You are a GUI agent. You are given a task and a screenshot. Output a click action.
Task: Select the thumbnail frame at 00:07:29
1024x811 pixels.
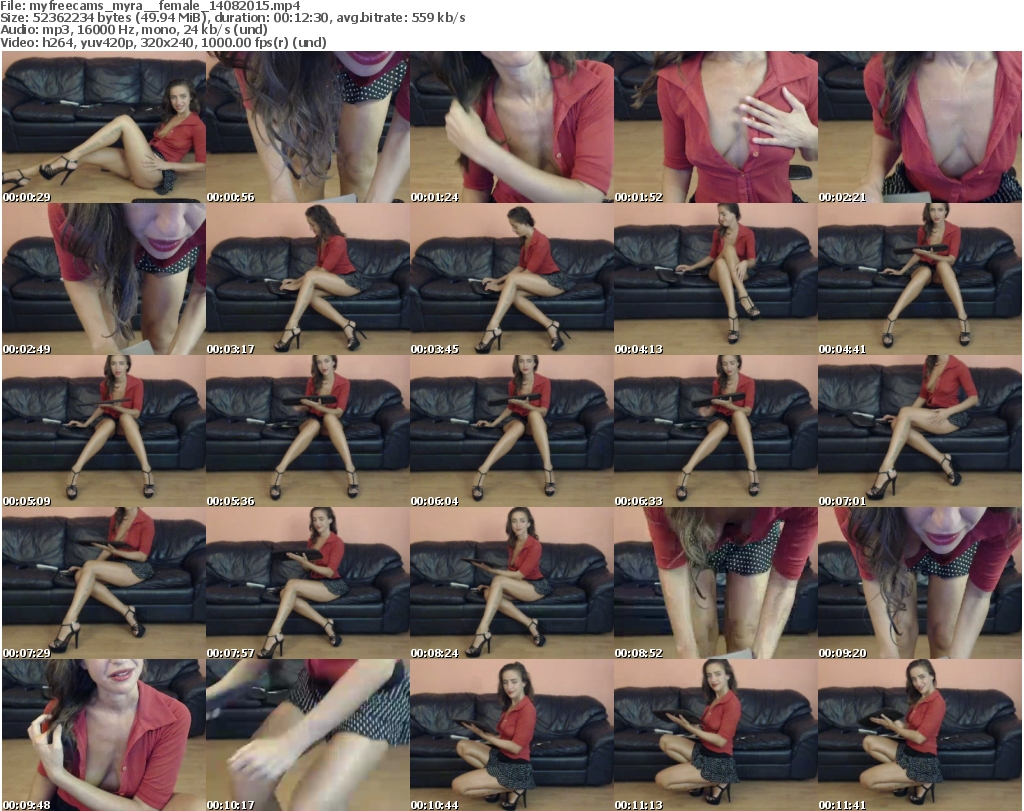click(x=104, y=583)
